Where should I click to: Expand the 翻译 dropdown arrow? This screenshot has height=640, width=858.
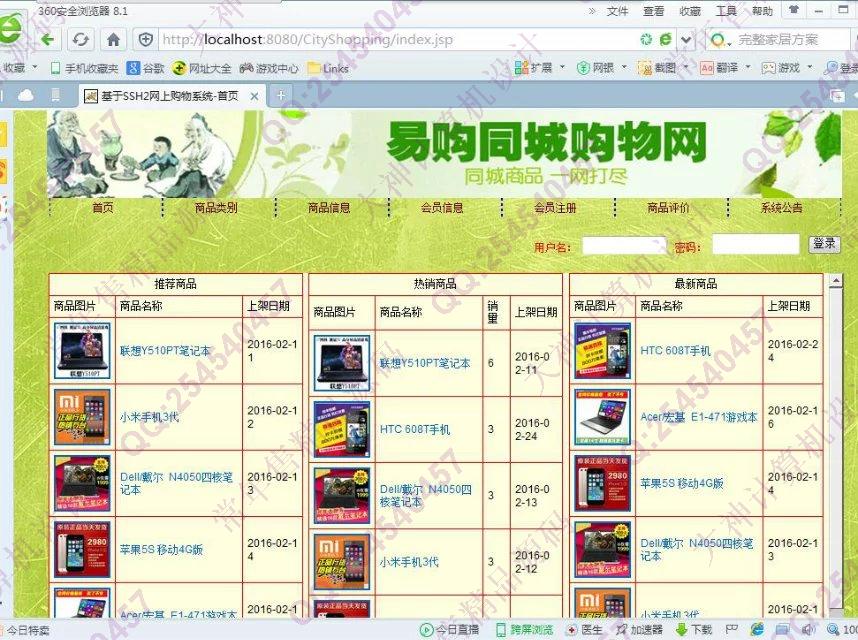pyautogui.click(x=748, y=67)
